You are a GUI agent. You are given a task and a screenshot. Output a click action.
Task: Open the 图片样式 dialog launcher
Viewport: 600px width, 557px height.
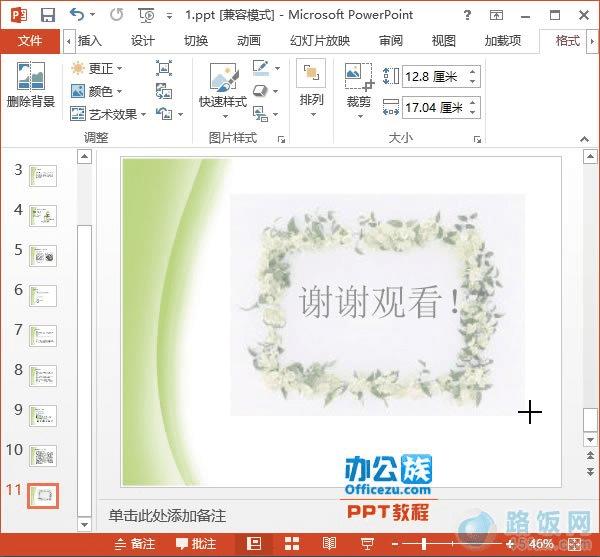pos(282,139)
